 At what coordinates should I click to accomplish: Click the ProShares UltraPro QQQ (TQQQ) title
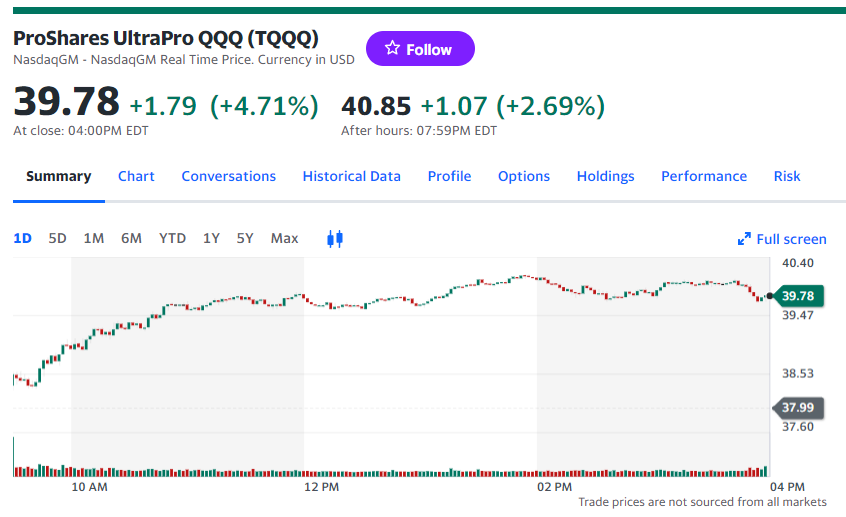click(x=166, y=38)
